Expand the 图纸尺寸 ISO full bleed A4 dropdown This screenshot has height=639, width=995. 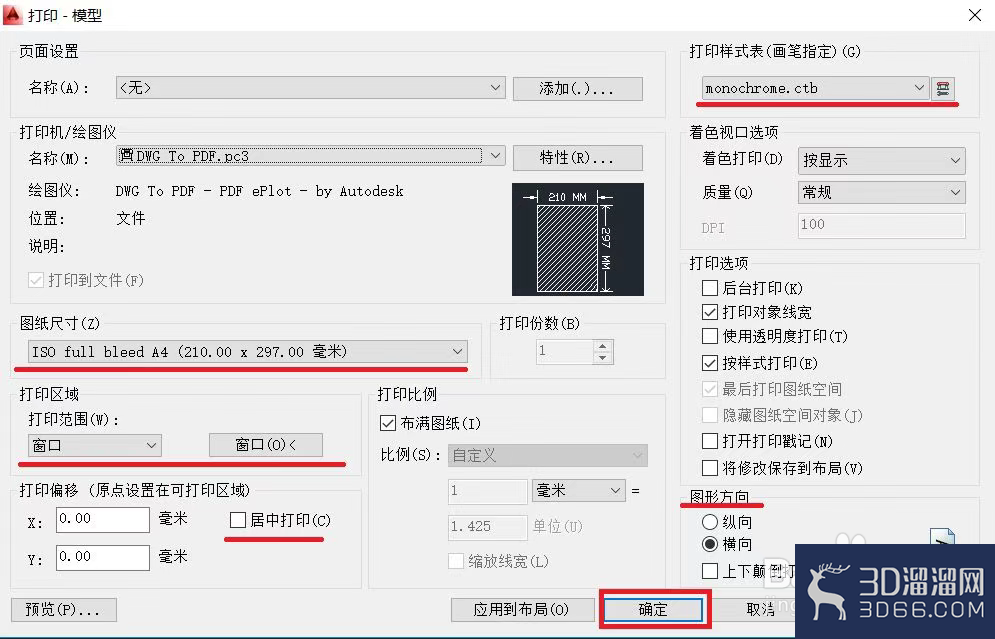click(247, 352)
